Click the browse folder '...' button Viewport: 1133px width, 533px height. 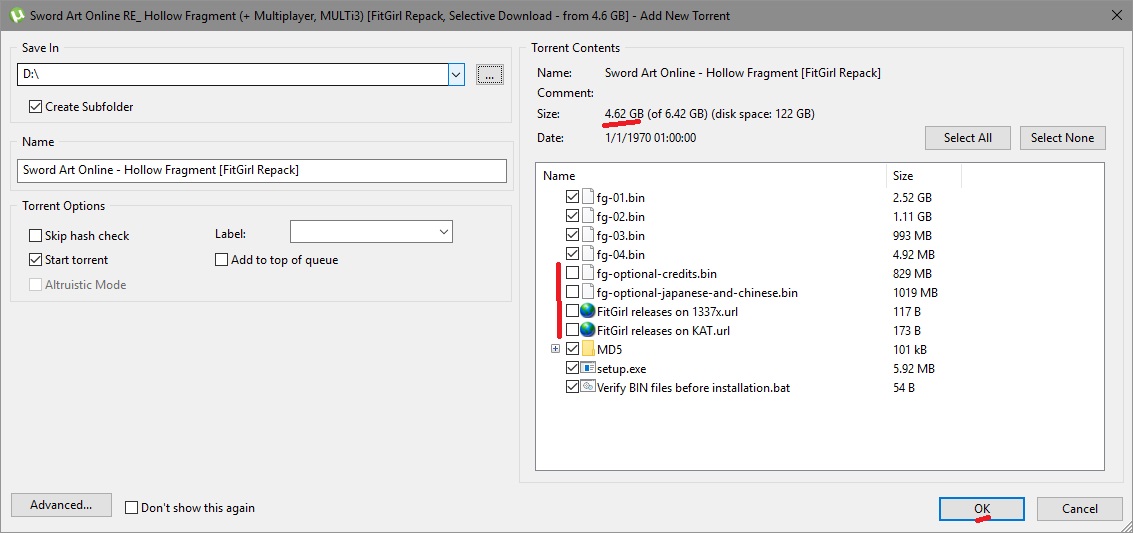[x=489, y=74]
